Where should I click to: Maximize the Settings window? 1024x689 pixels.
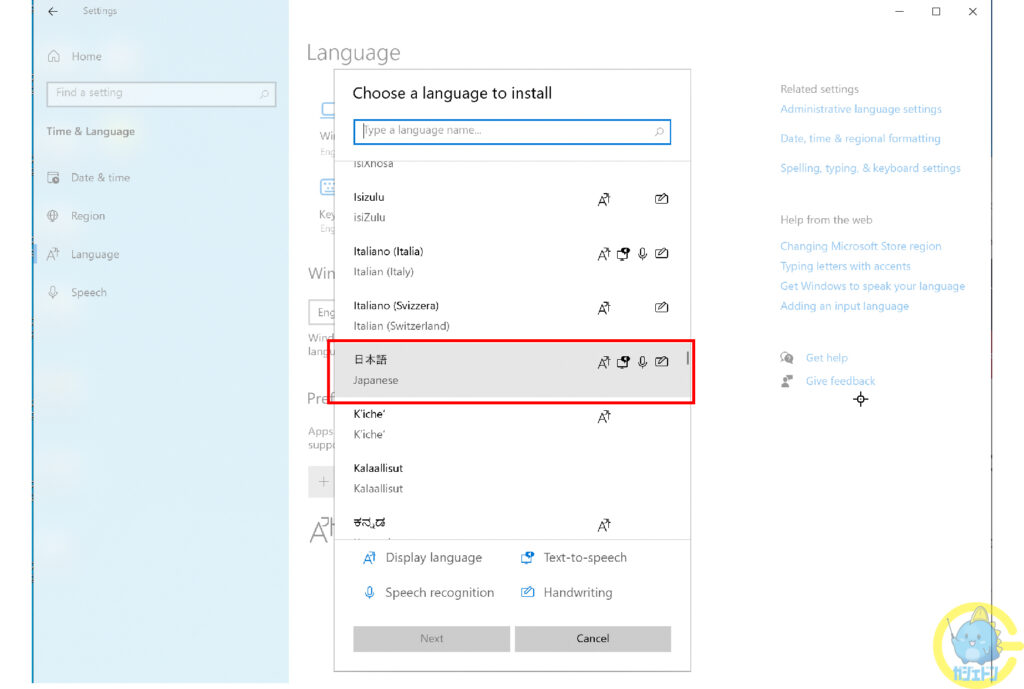[936, 11]
